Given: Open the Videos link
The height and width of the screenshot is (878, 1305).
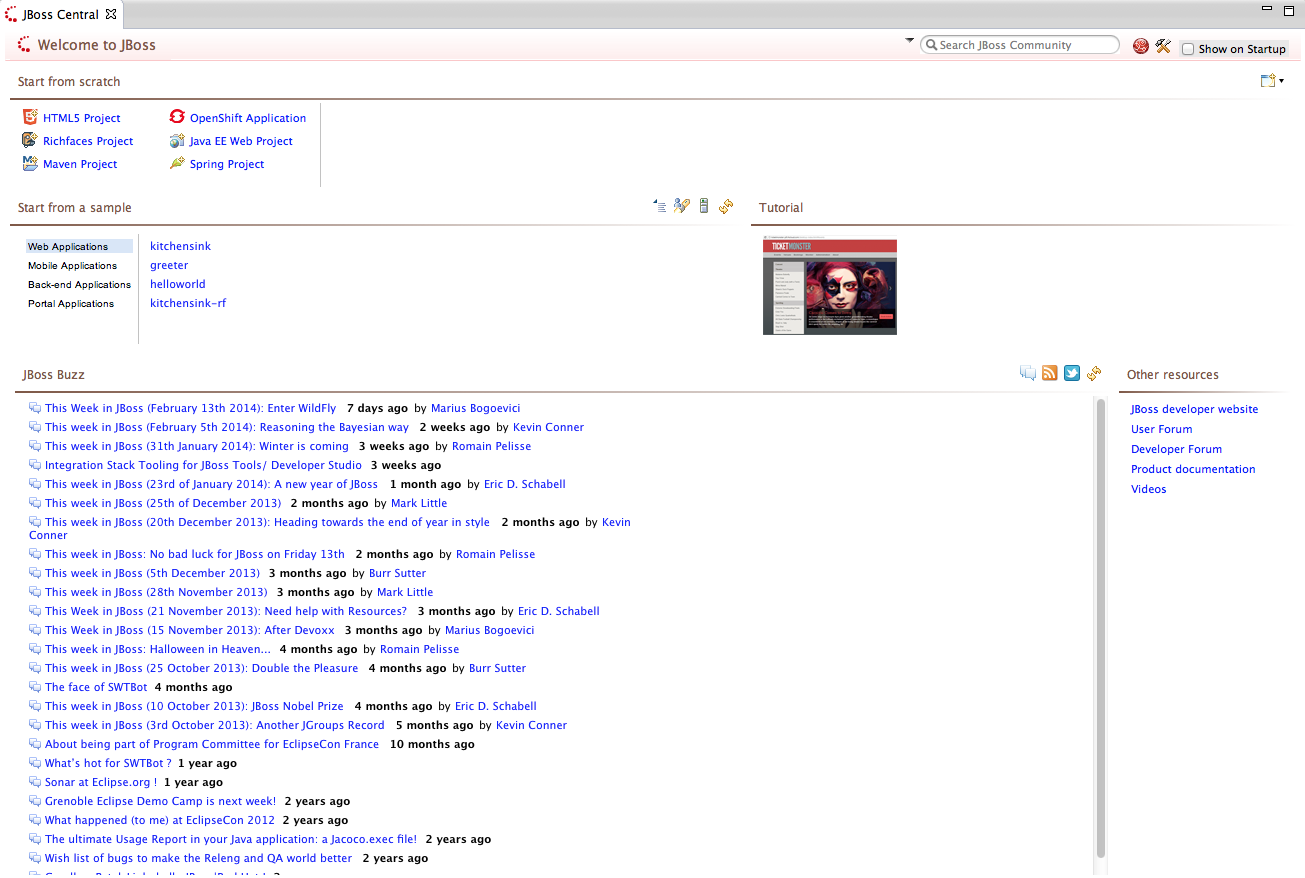Looking at the screenshot, I should click(1148, 489).
